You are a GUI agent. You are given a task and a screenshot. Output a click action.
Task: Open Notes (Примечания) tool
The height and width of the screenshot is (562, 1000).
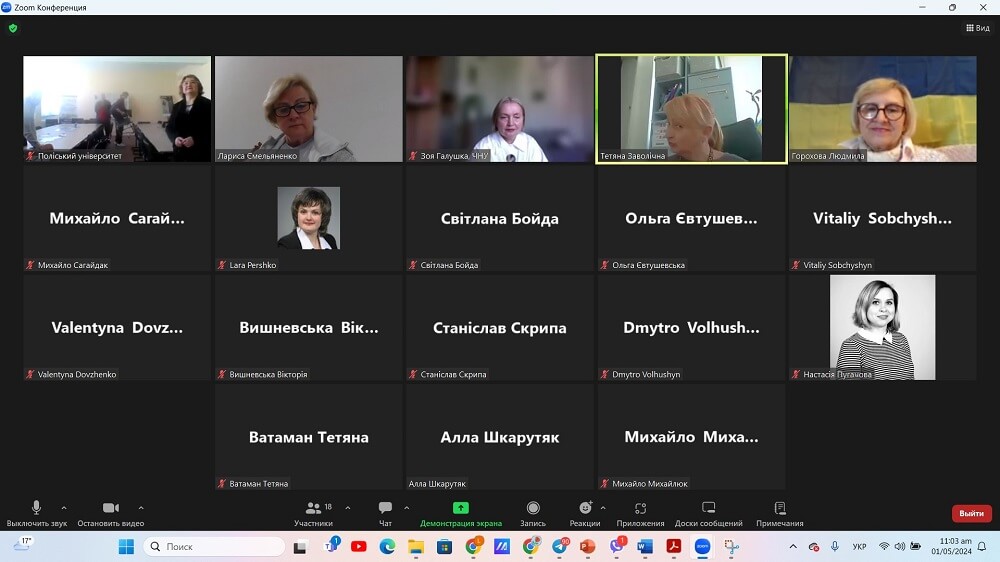pos(779,508)
